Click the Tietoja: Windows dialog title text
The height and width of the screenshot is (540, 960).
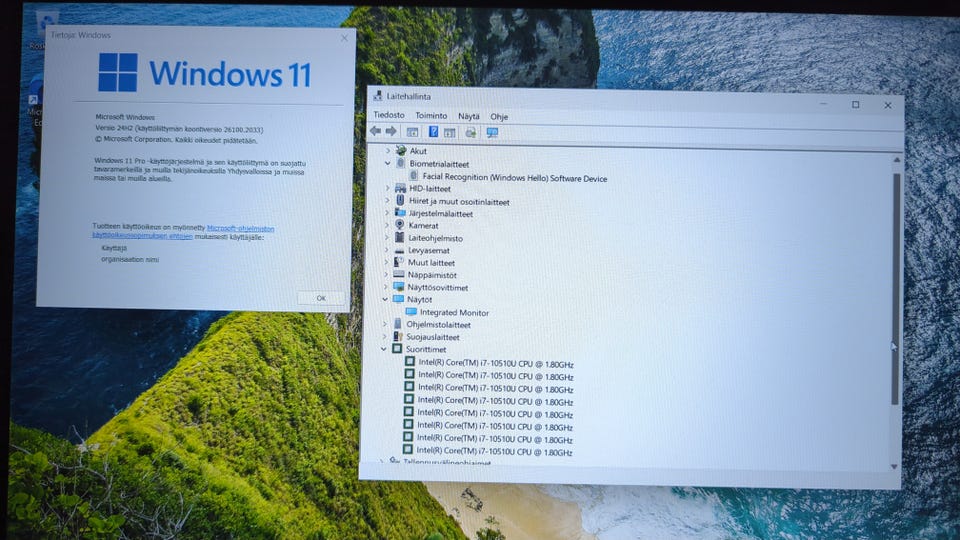pos(80,35)
